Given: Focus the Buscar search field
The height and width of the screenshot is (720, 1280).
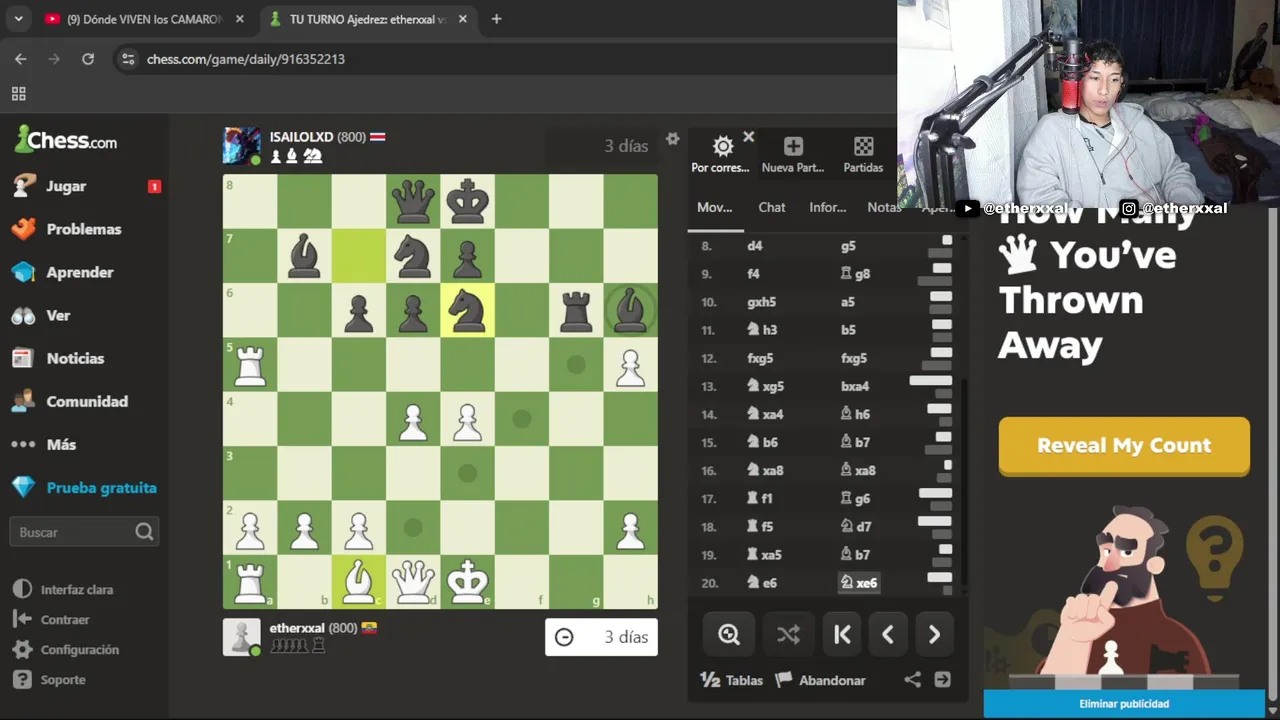Looking at the screenshot, I should coord(84,532).
